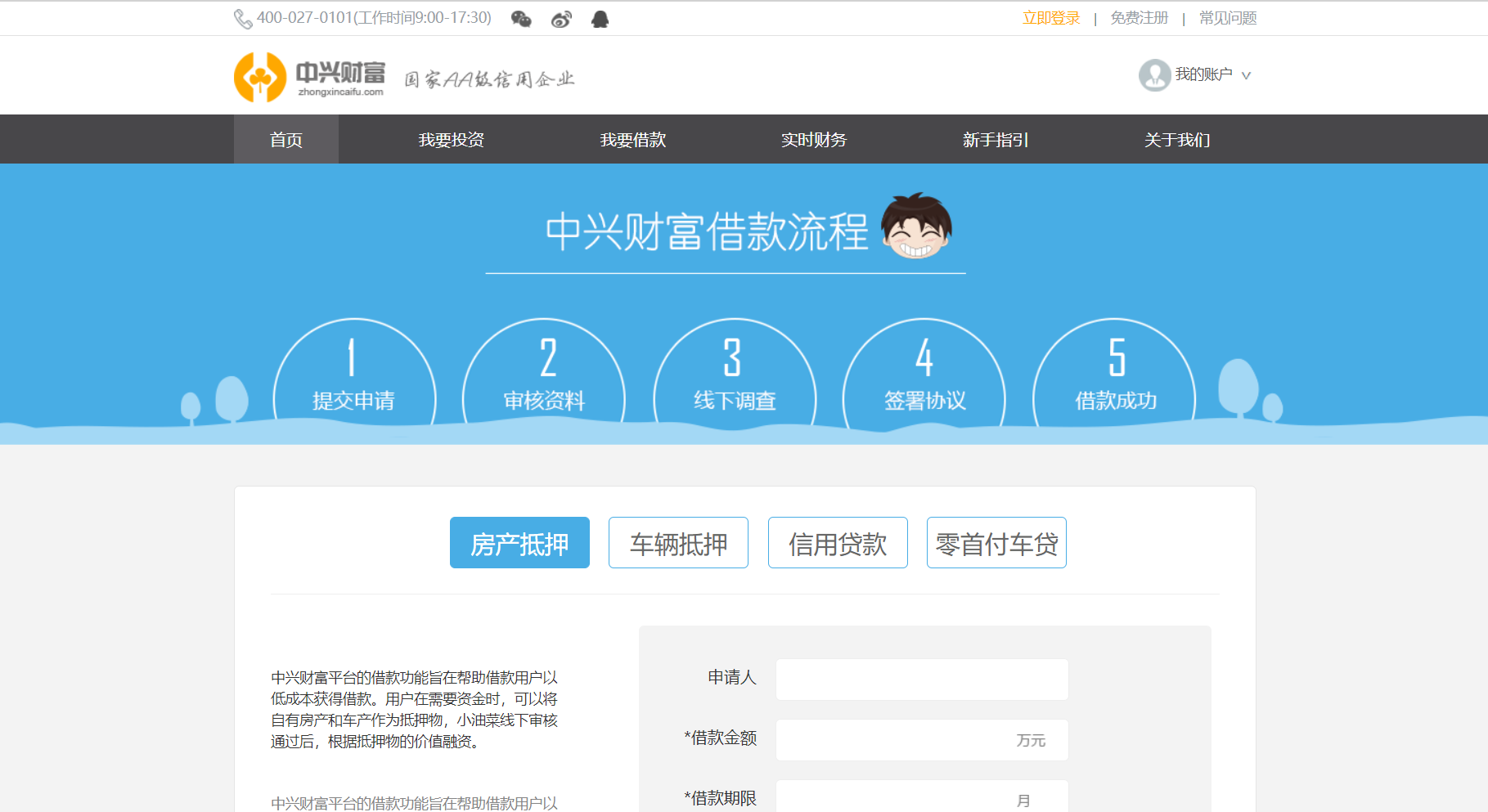1488x812 pixels.
Task: Switch to the 零首付车贷 tab
Action: (x=996, y=543)
